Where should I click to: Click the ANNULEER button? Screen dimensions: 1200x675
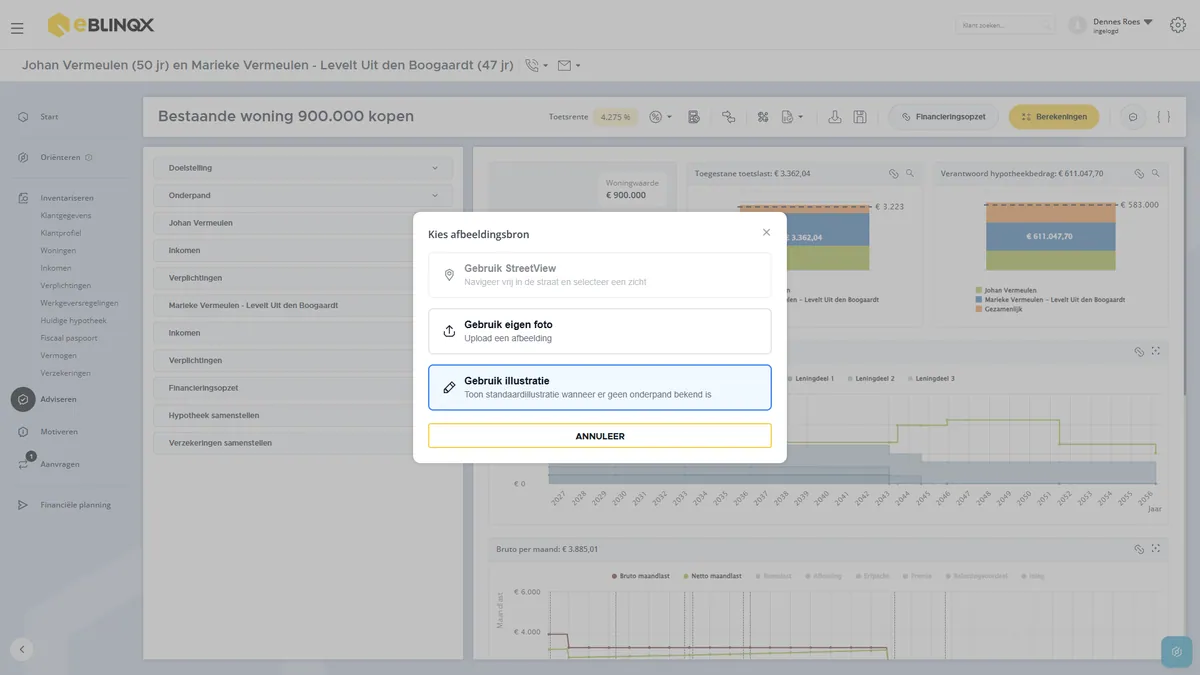coord(600,436)
